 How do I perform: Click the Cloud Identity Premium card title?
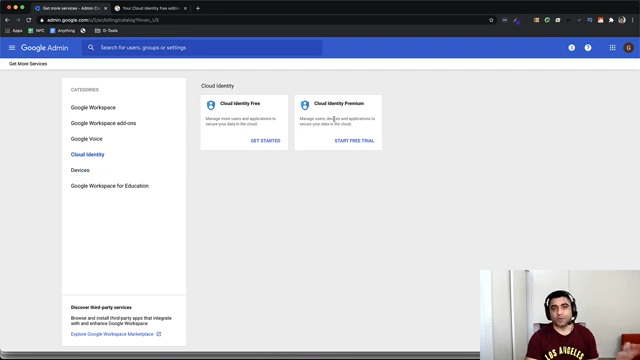(x=339, y=103)
